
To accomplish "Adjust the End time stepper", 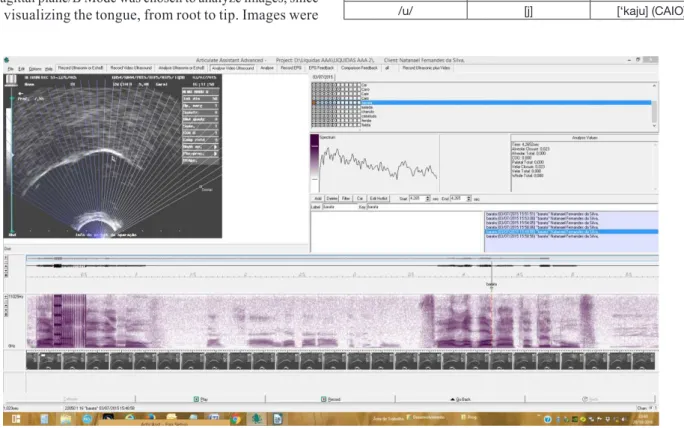I will [x=469, y=199].
